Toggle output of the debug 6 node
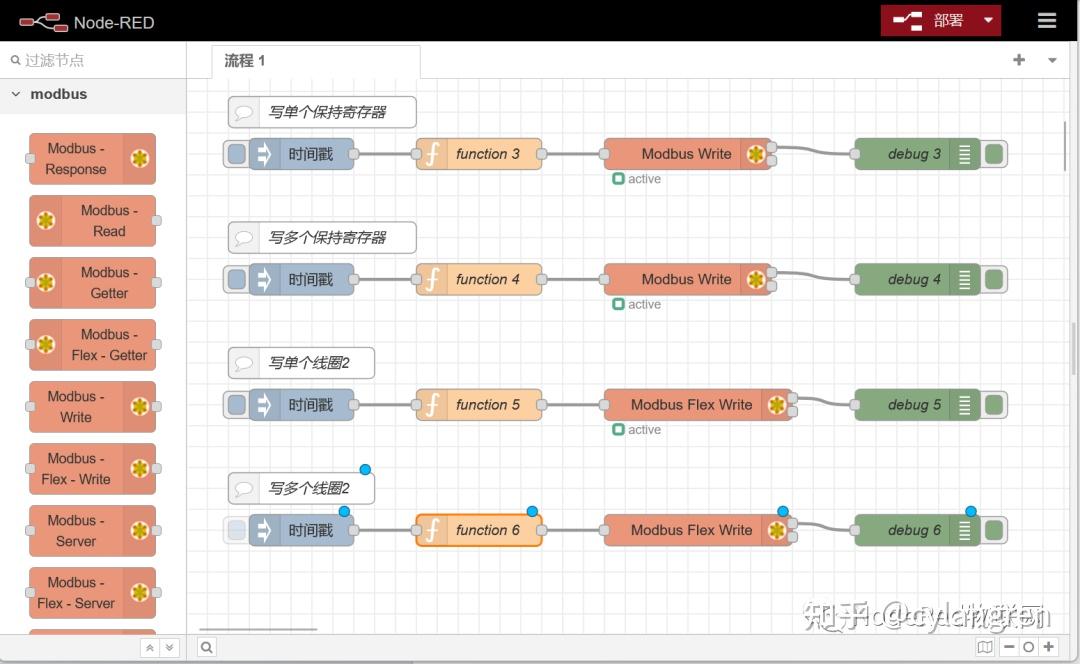The width and height of the screenshot is (1080, 664). (x=993, y=530)
